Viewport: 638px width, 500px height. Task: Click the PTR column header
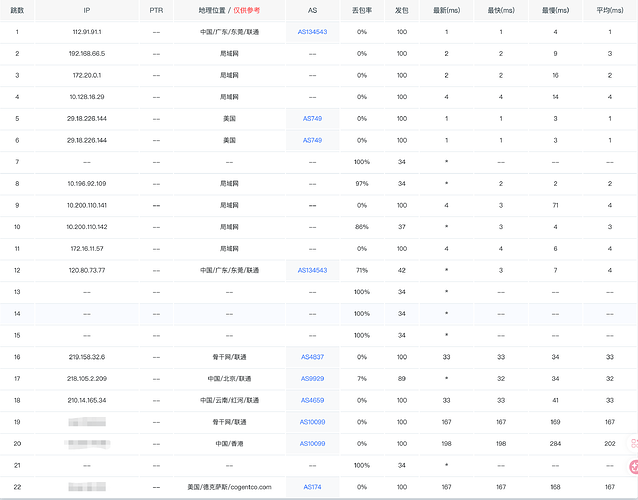(156, 10)
